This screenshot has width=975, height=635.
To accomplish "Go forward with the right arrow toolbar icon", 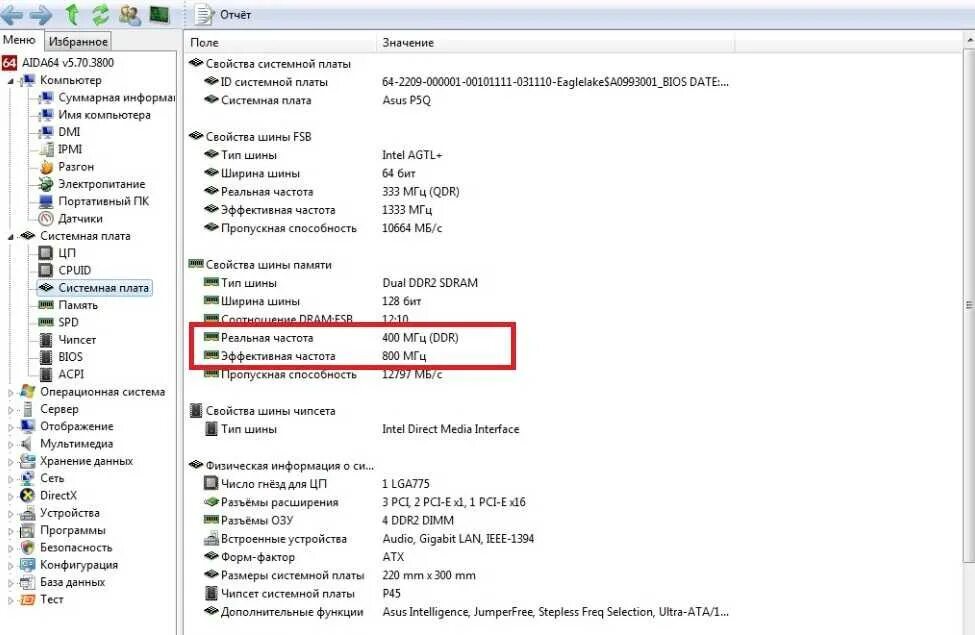I will (41, 14).
